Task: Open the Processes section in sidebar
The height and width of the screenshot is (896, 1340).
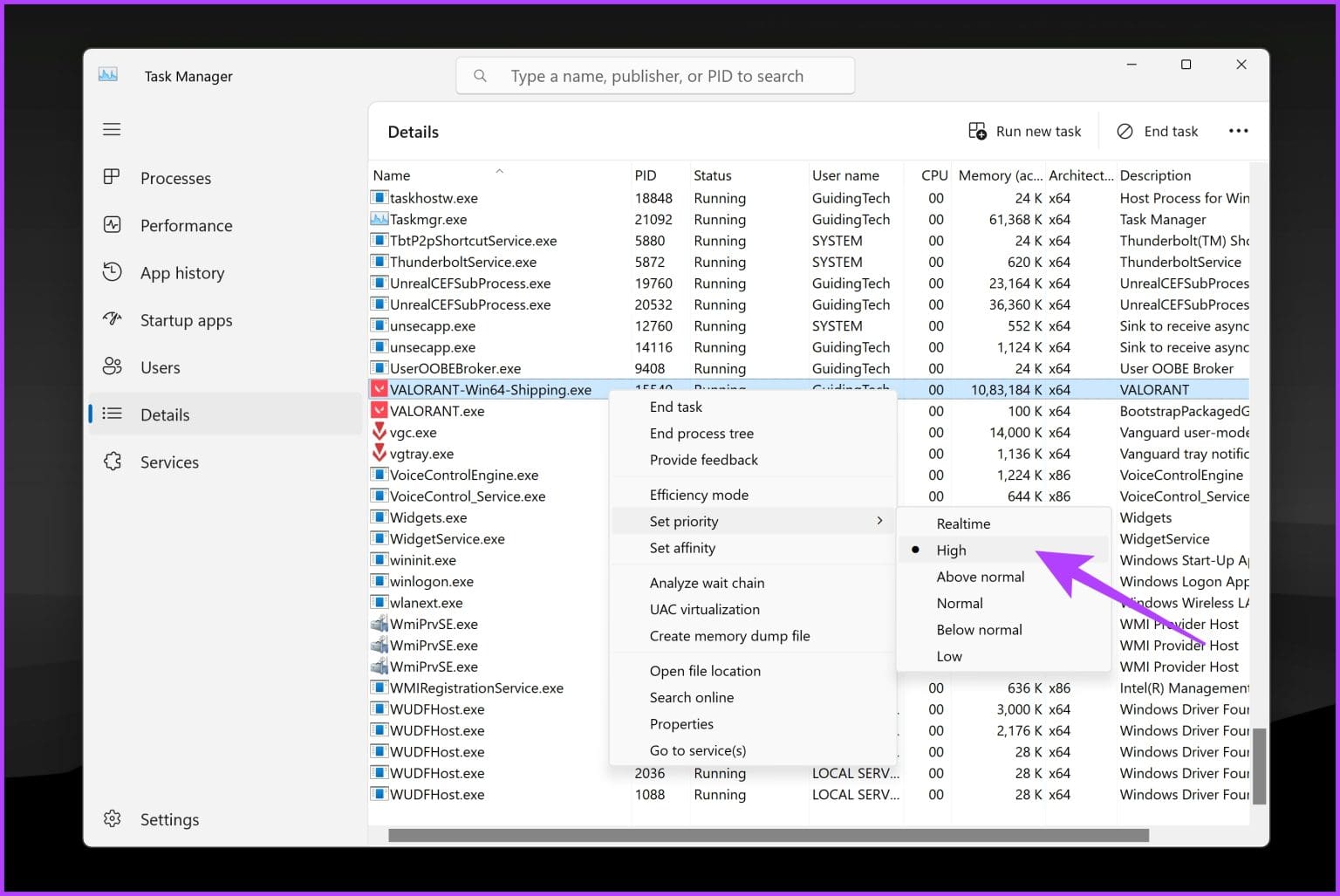Action: point(175,178)
